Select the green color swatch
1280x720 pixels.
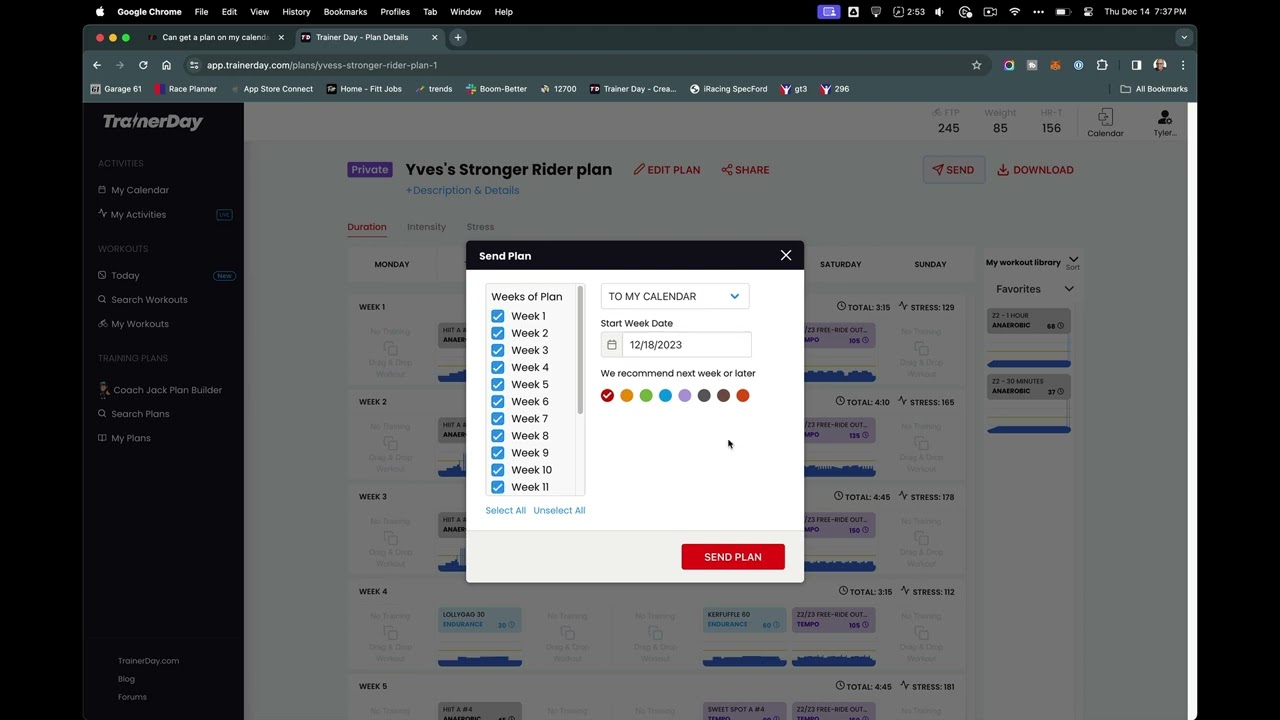(x=646, y=396)
